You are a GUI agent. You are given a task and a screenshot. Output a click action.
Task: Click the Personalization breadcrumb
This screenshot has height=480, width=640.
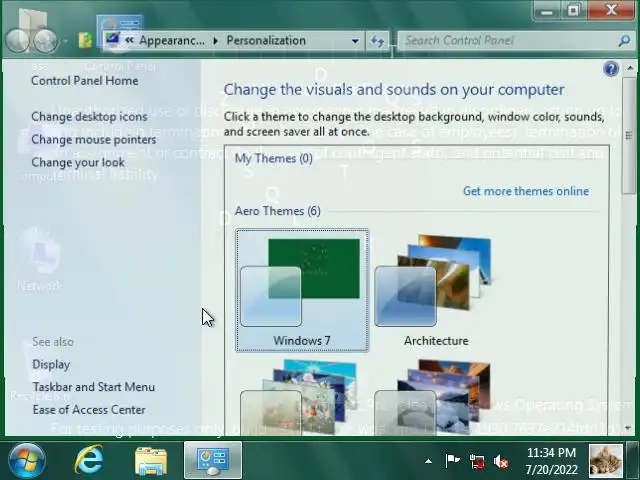click(266, 40)
